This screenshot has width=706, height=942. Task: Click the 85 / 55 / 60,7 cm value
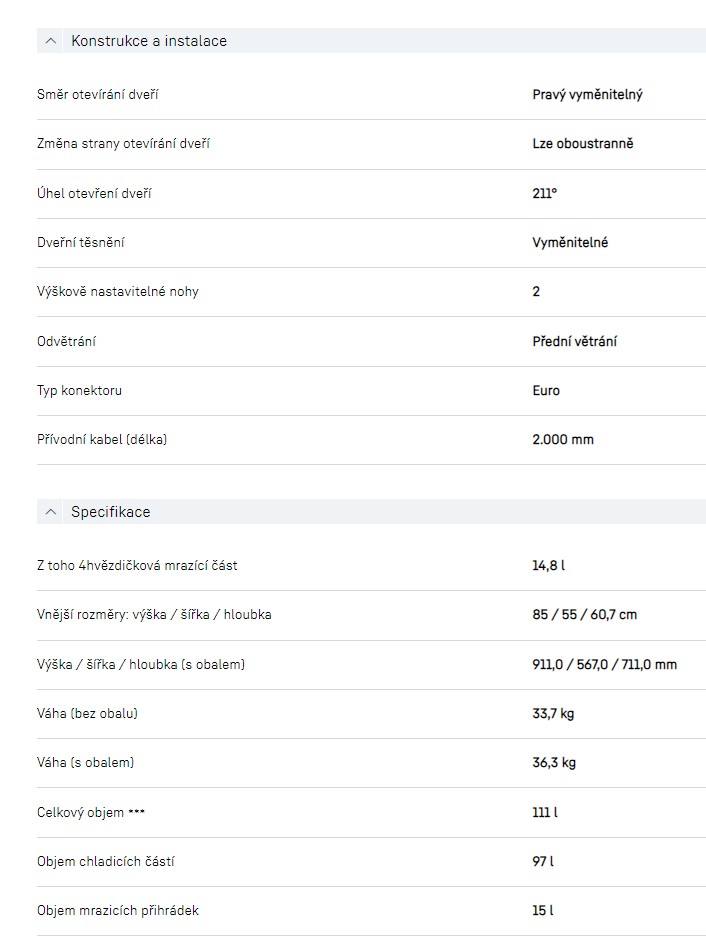[x=584, y=614]
